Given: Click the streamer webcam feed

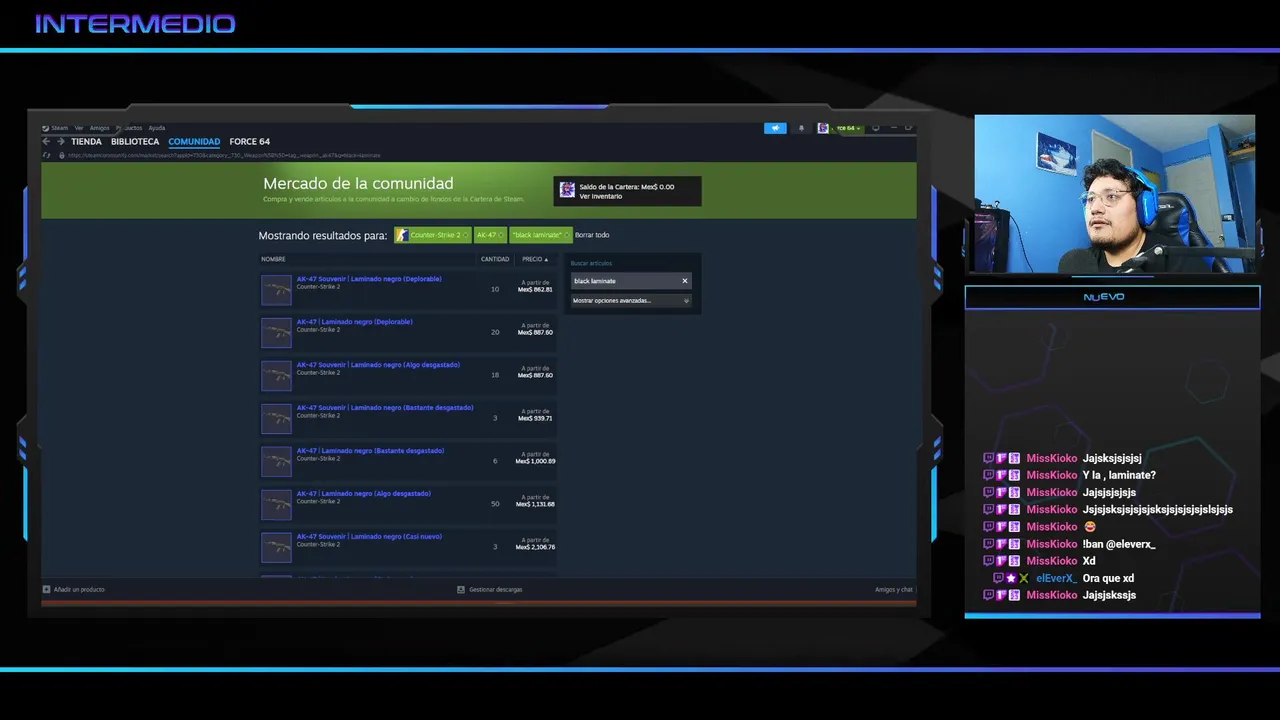Looking at the screenshot, I should pyautogui.click(x=1114, y=194).
